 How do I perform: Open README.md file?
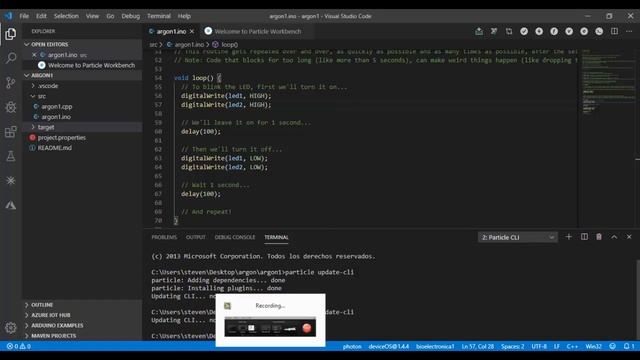(55, 148)
